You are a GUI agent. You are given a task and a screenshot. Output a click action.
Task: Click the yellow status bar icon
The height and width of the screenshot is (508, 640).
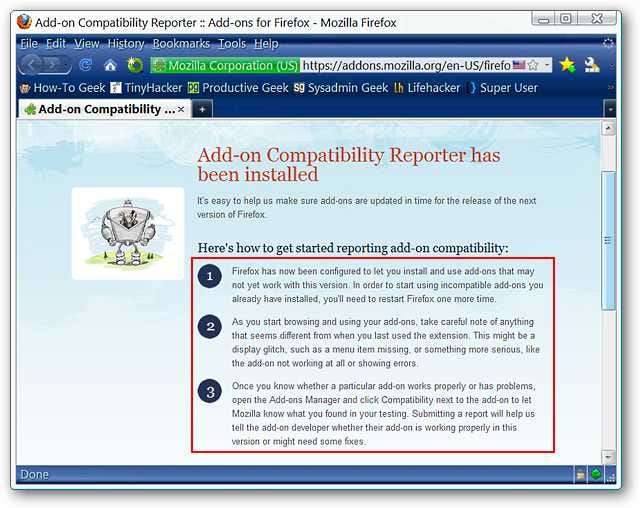click(x=580, y=475)
